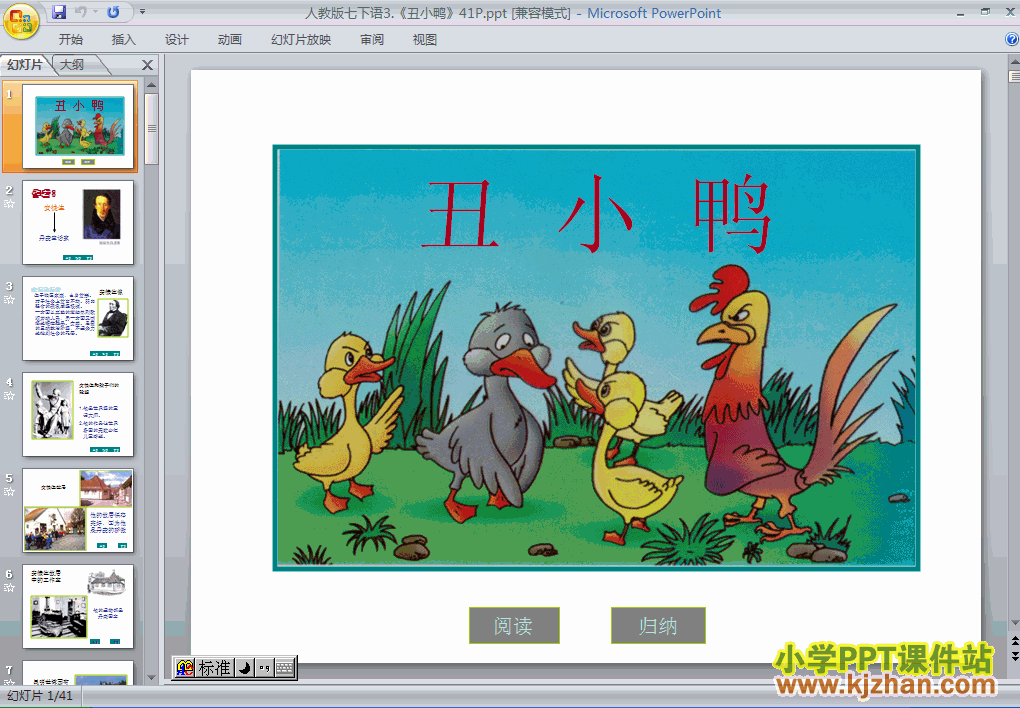
Task: Open the 动画 ribbon tab
Action: click(230, 40)
